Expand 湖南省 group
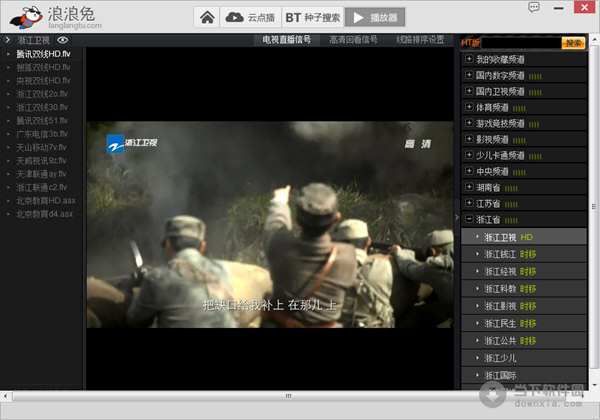This screenshot has height=420, width=600. click(469, 187)
